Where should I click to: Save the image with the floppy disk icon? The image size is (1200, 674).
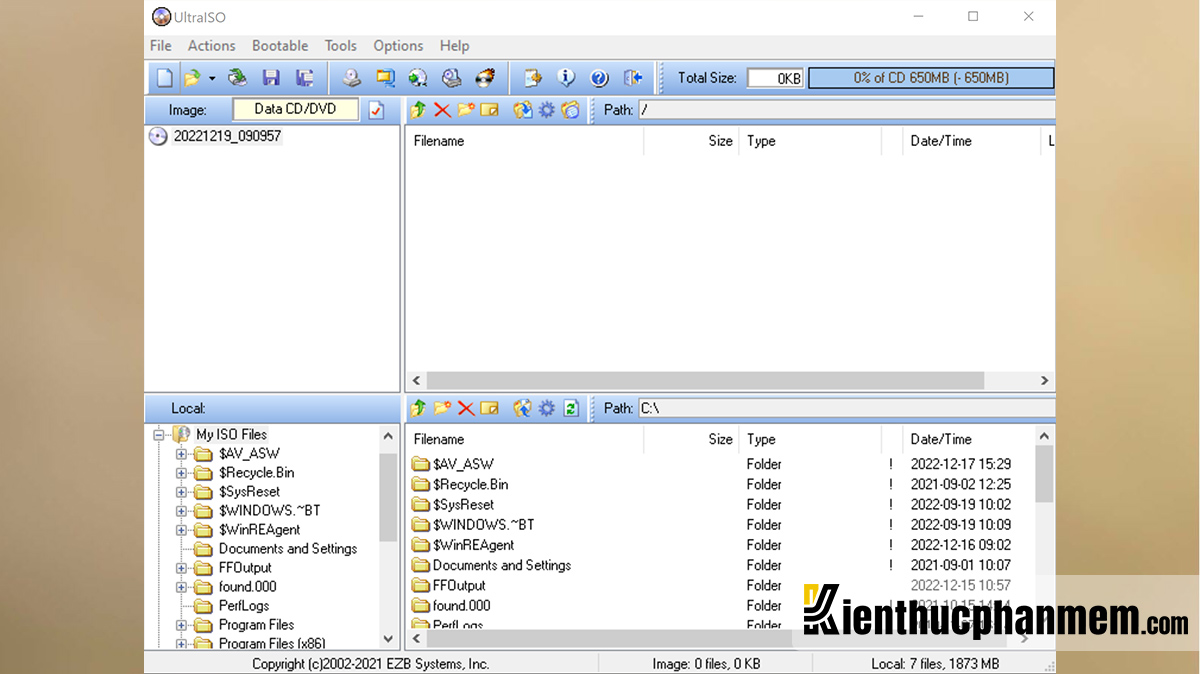(x=271, y=78)
